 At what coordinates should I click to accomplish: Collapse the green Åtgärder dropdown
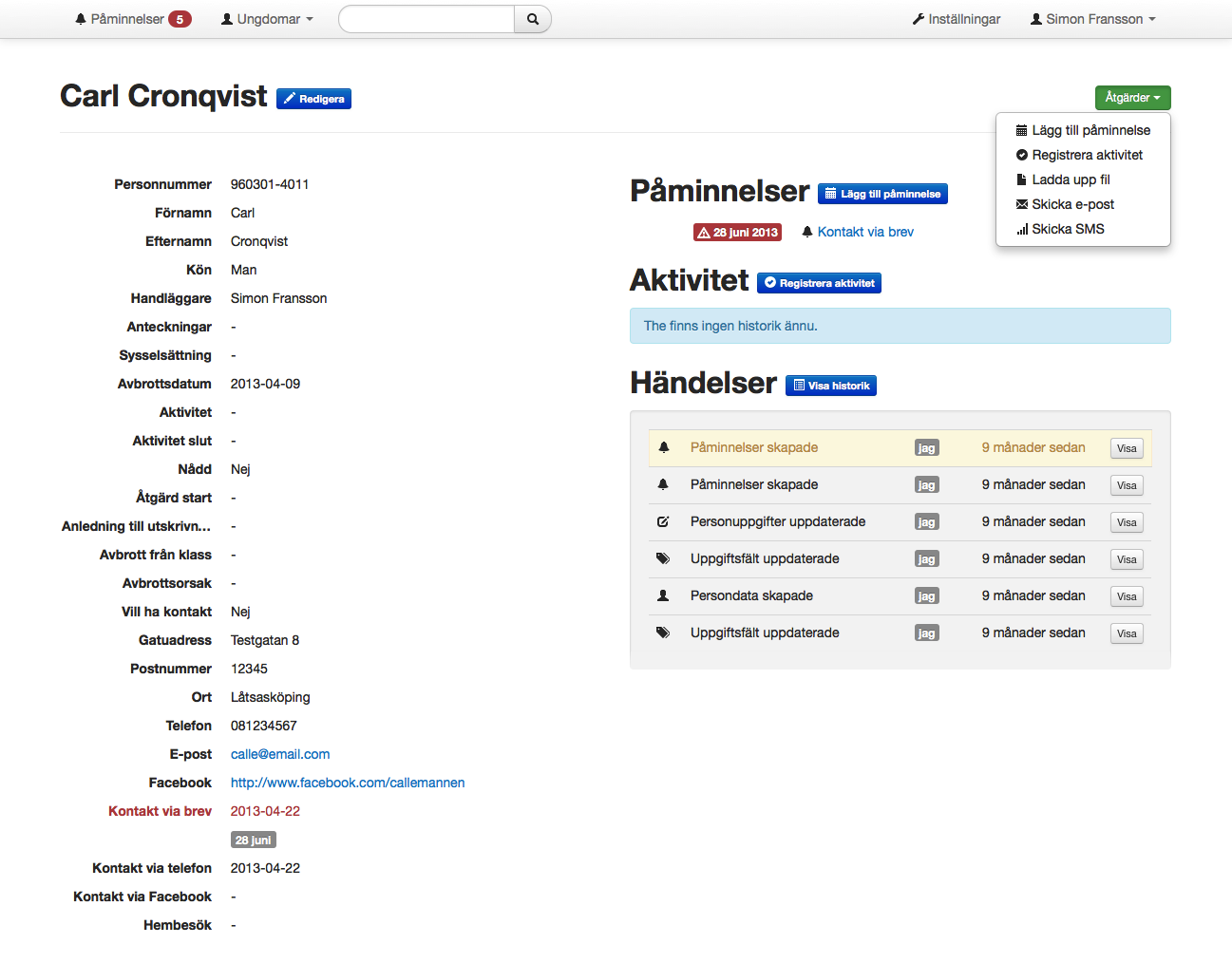point(1132,98)
